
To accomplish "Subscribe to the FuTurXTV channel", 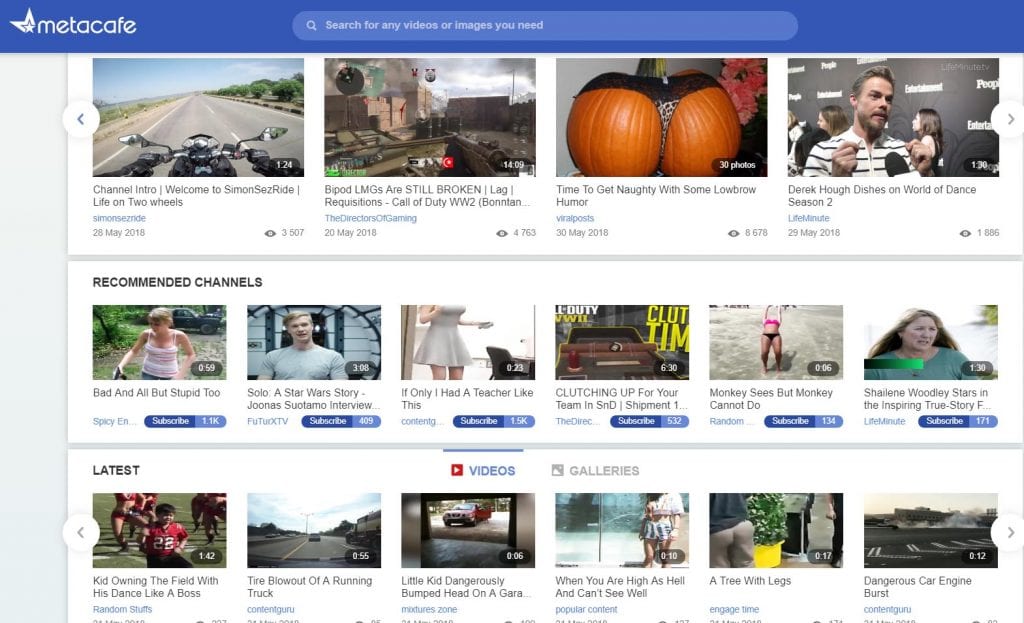I will (x=328, y=421).
